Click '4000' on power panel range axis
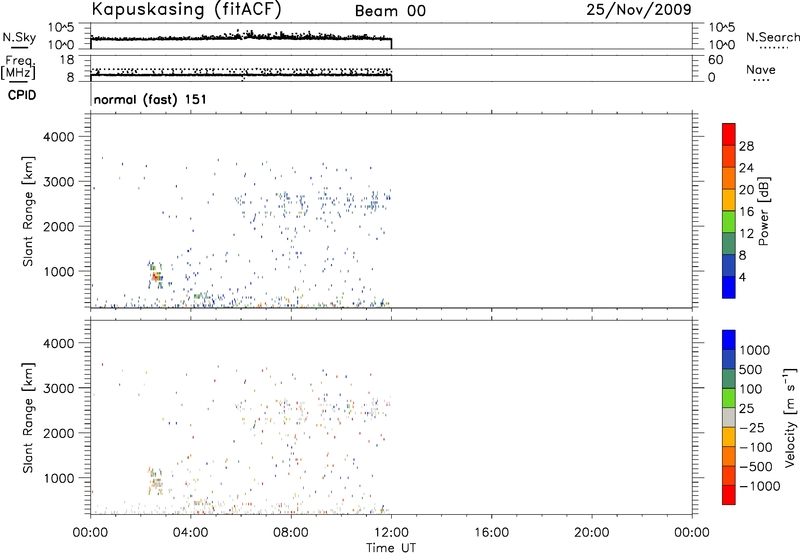This screenshot has height=554, width=800. pyautogui.click(x=59, y=137)
